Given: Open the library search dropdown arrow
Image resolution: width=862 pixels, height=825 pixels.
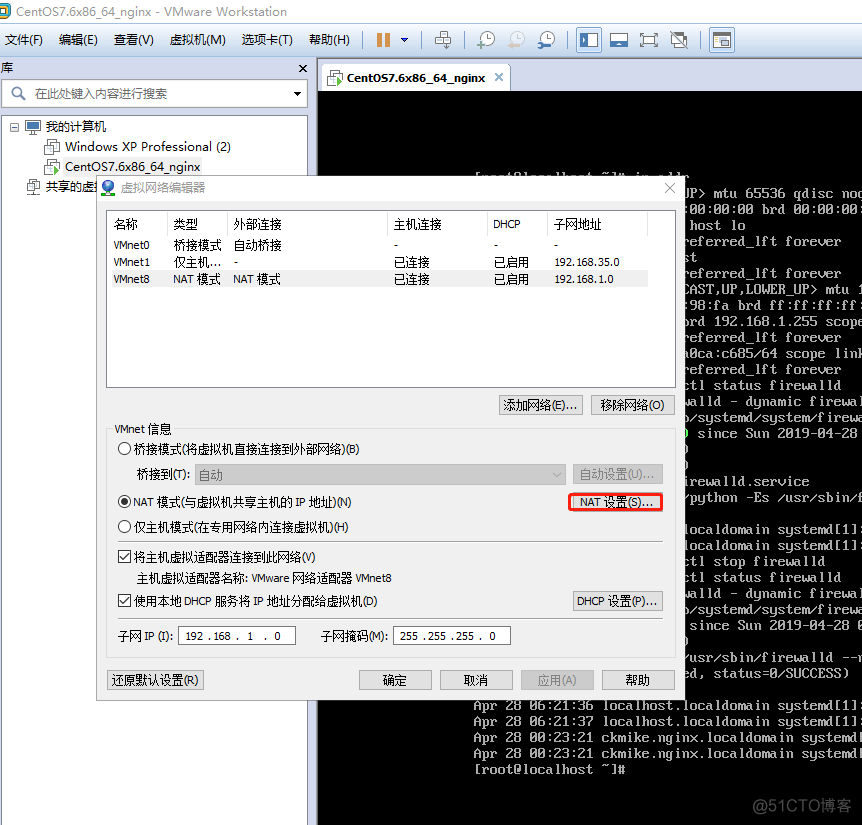Looking at the screenshot, I should (297, 94).
